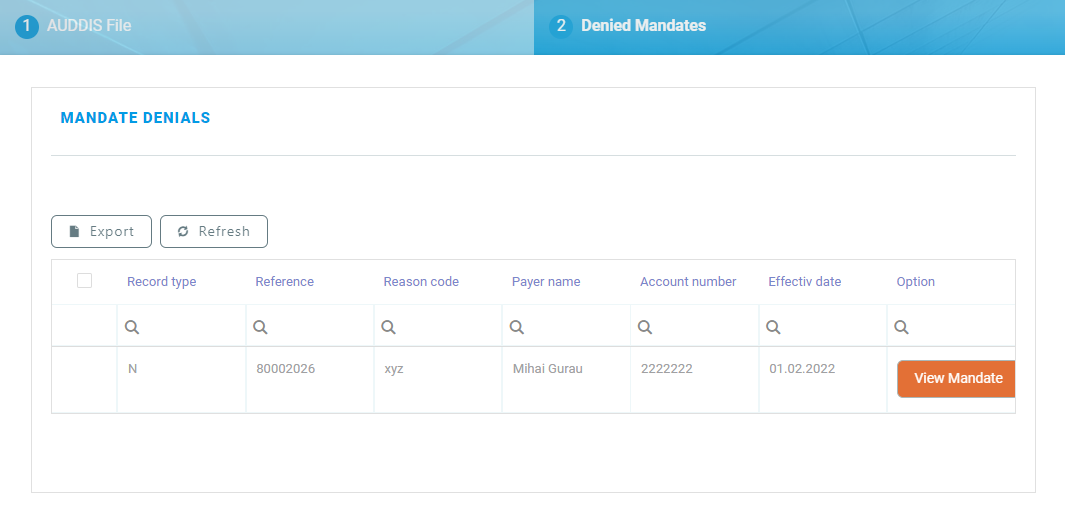
Task: Sort by Effectiv date column header
Action: (x=804, y=282)
